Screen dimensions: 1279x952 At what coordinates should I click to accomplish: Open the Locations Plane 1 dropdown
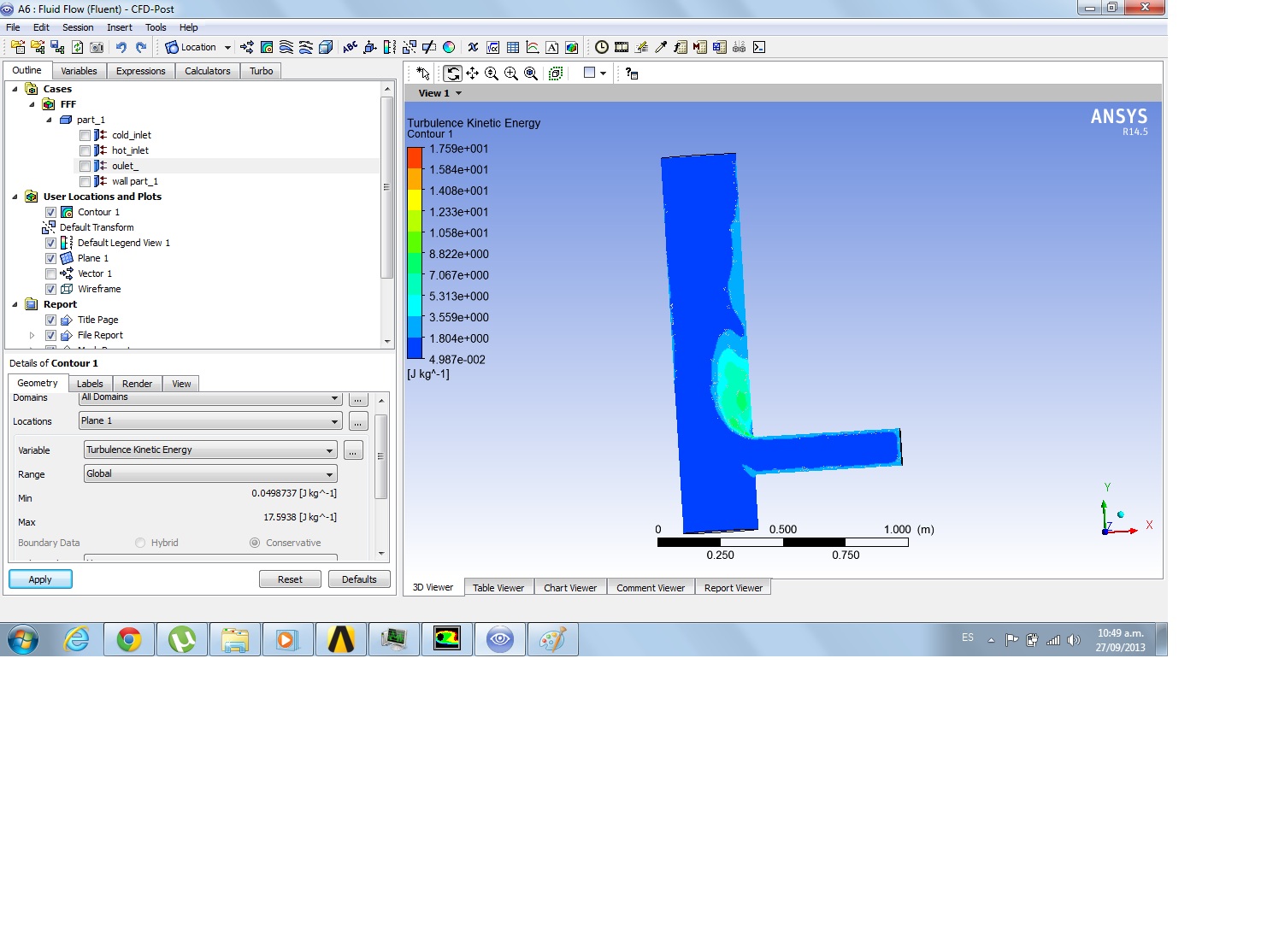pyautogui.click(x=210, y=420)
